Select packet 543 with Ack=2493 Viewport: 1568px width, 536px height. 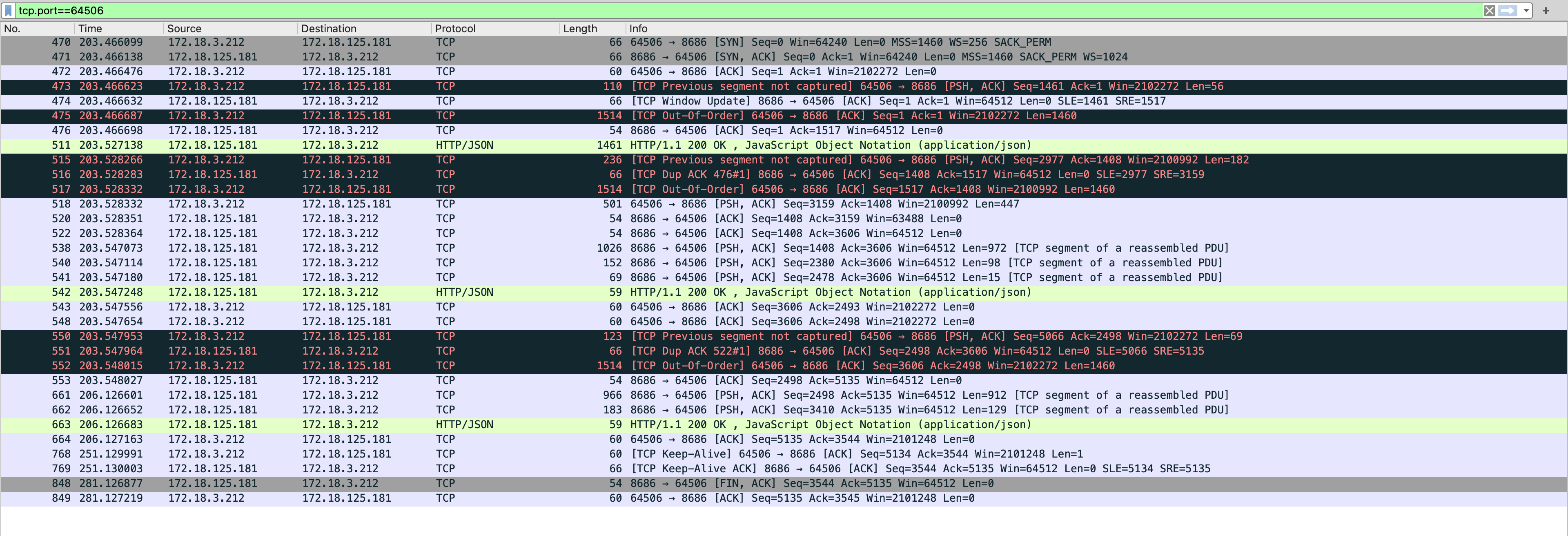(x=784, y=307)
